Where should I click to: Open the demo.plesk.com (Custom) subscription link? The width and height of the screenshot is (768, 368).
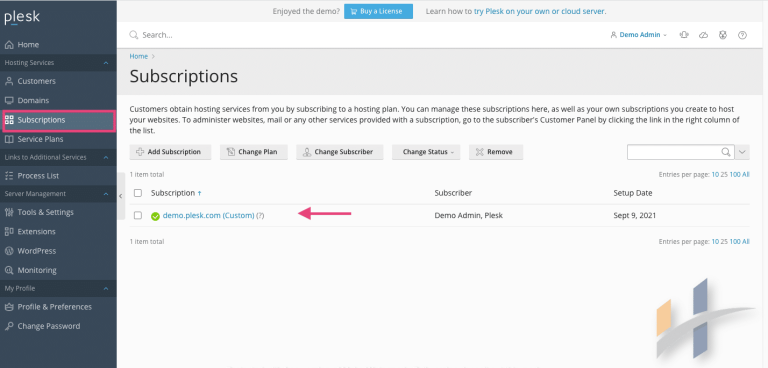click(x=209, y=216)
